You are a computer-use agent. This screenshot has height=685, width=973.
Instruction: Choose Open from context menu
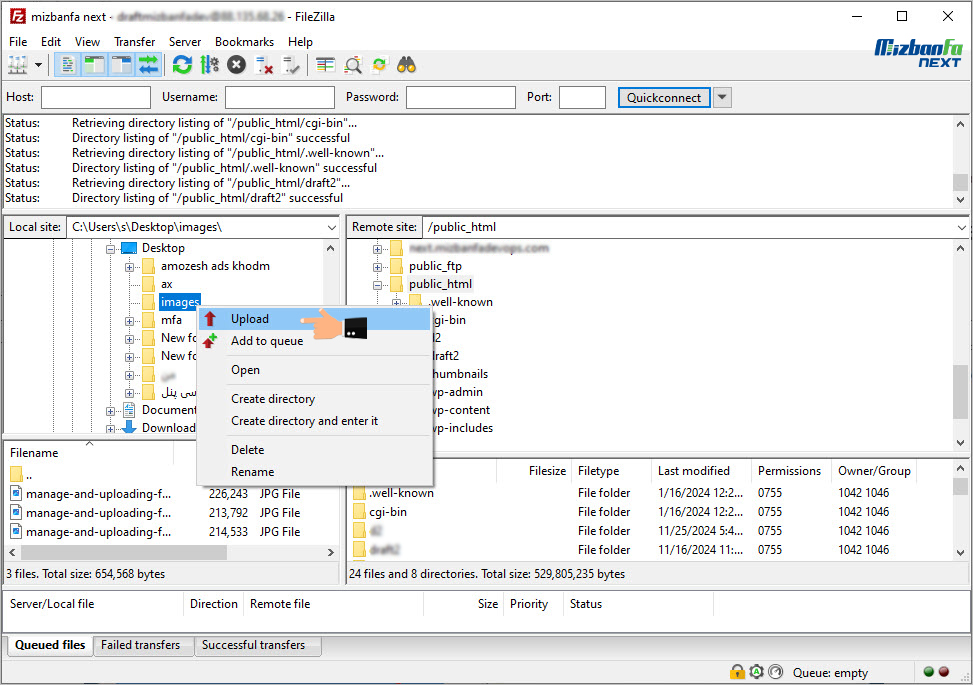[315, 370]
